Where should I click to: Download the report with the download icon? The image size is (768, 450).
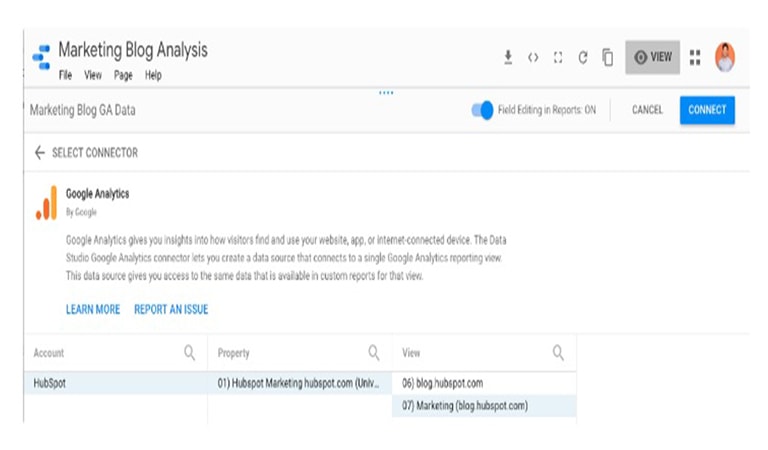(x=508, y=57)
